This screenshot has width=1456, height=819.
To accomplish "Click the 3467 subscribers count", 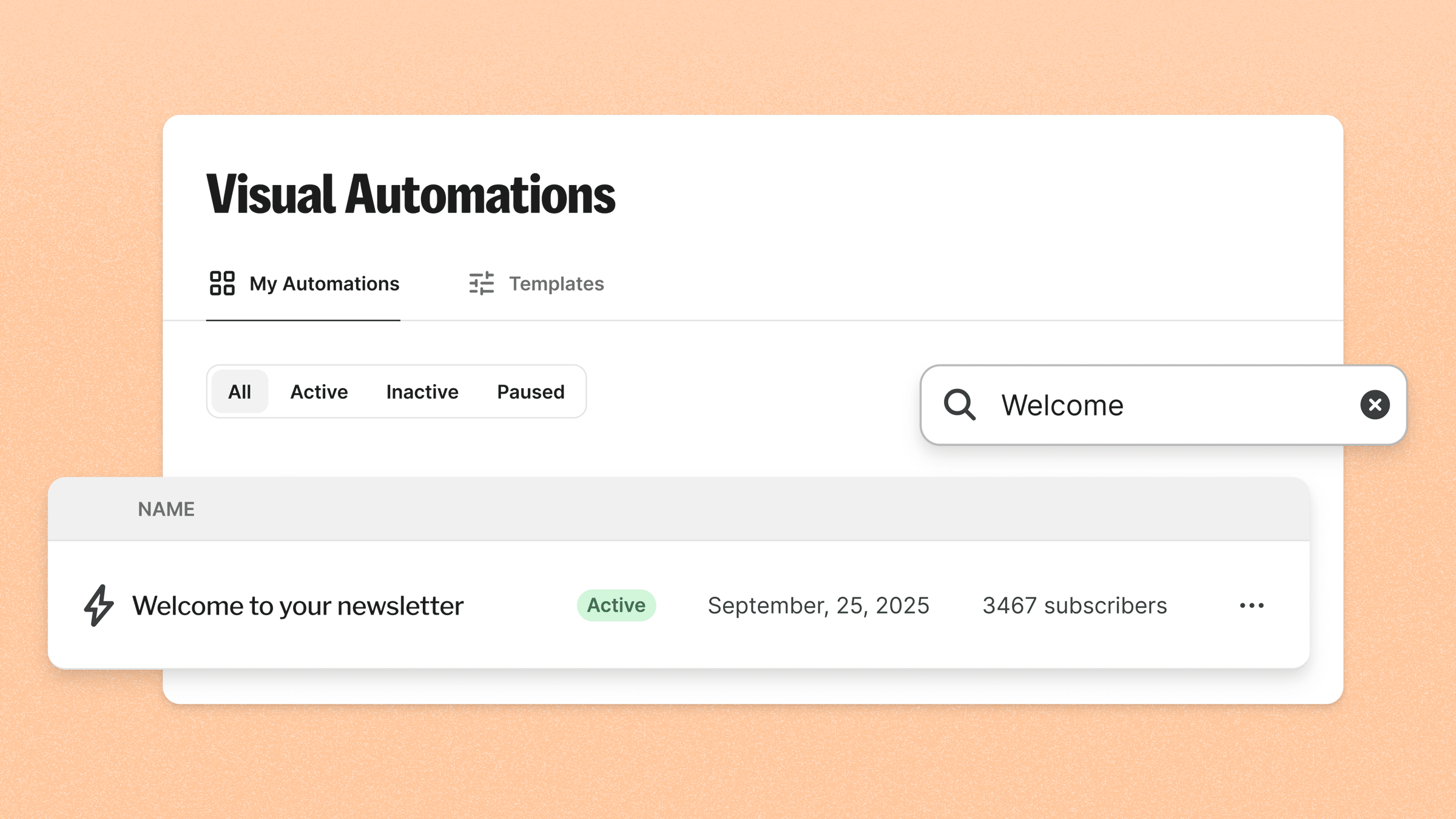I will [x=1074, y=605].
